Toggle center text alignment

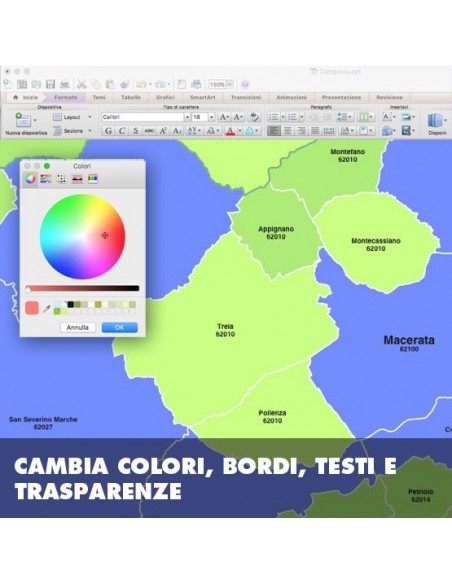click(287, 131)
